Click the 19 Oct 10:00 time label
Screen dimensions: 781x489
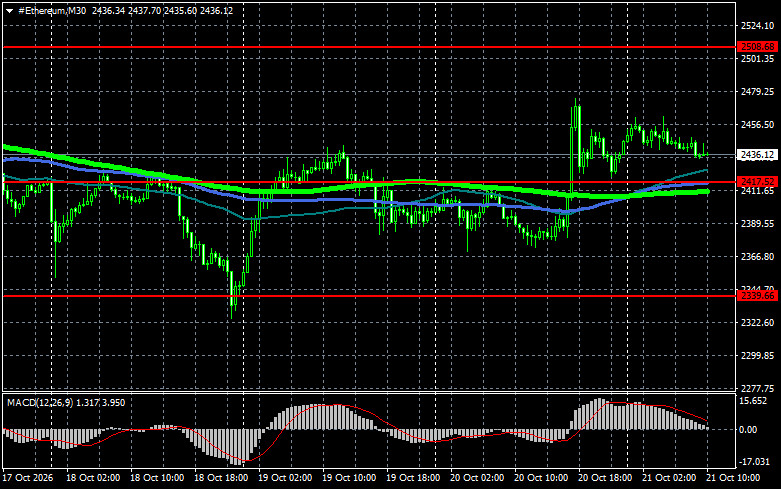click(349, 478)
